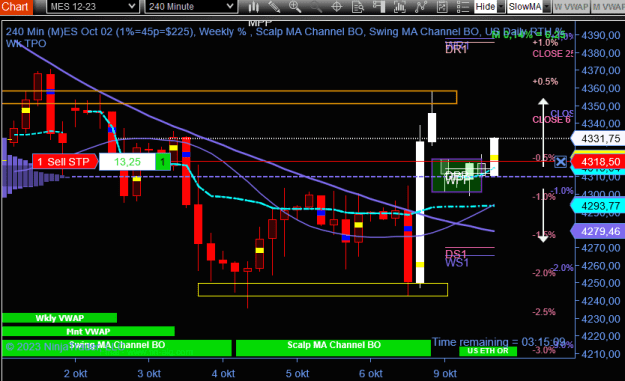This screenshot has height=381, width=625.
Task: Click the 4250,00 price axis label
Action: click(x=601, y=283)
